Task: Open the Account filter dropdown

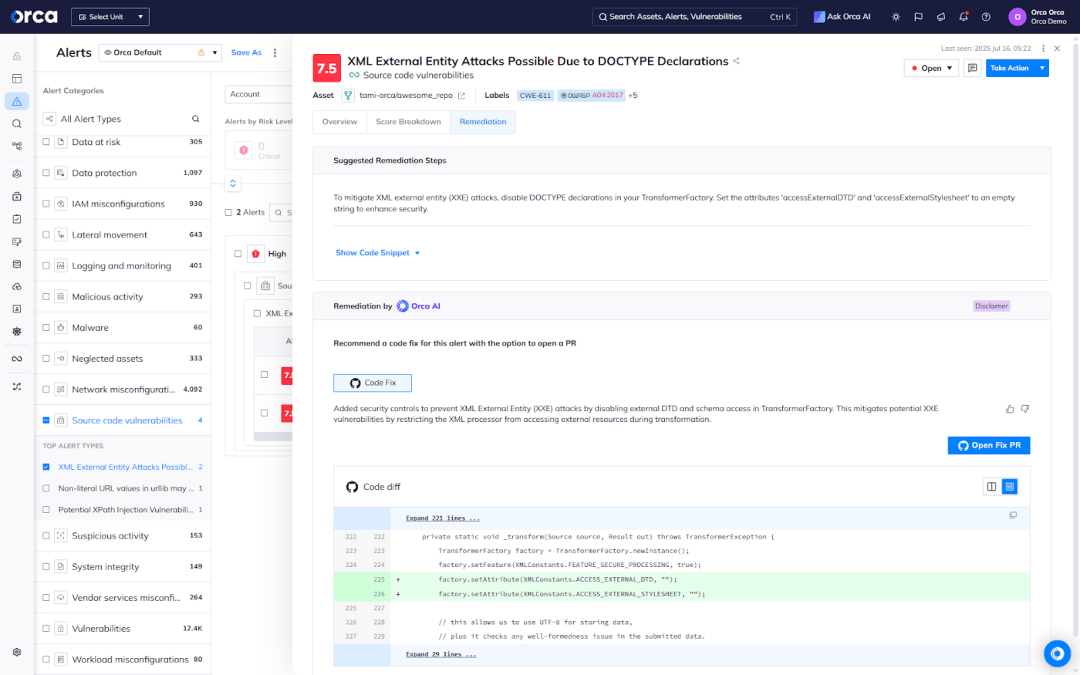Action: click(x=259, y=94)
